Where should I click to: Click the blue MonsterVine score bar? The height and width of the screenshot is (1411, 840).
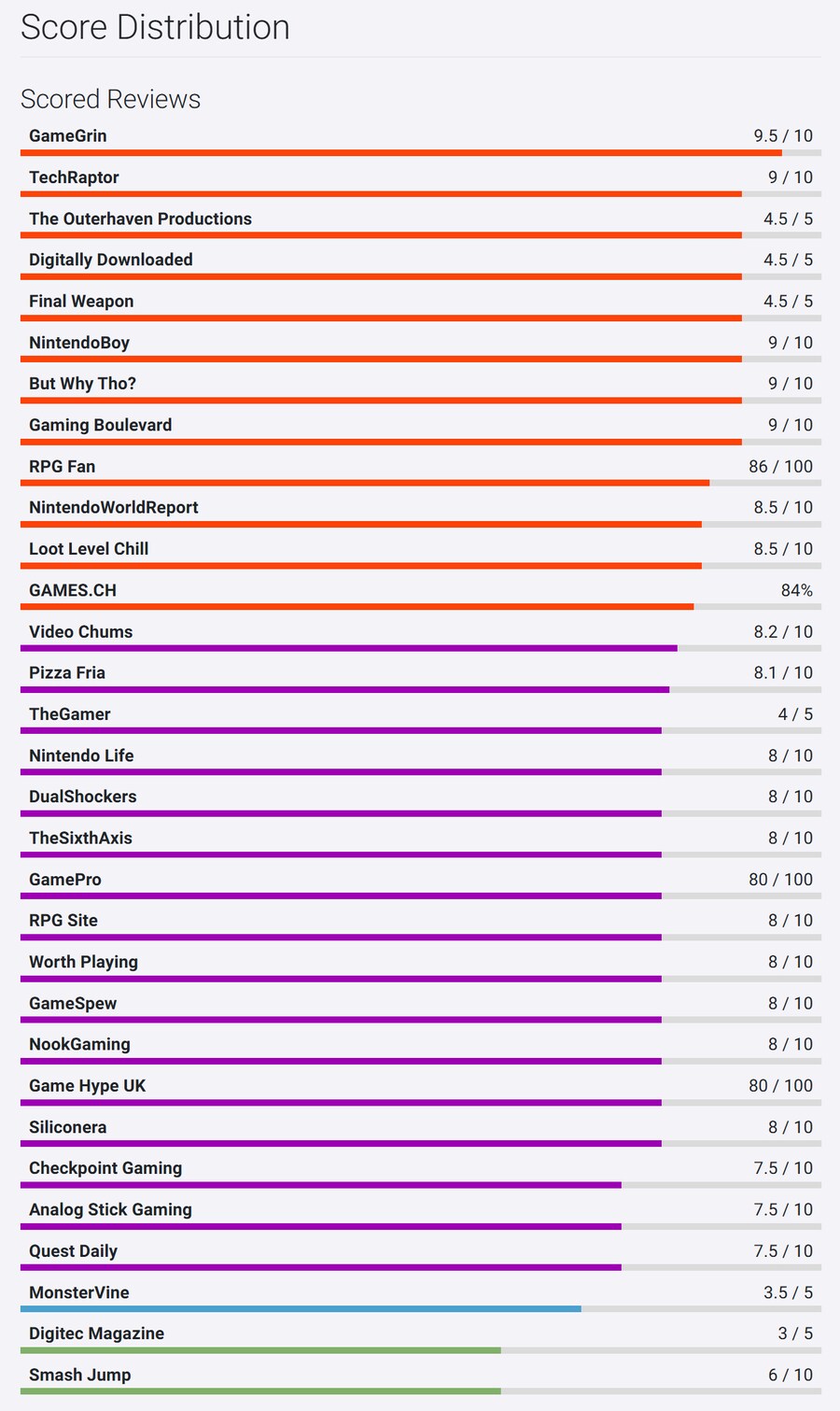point(301,1309)
